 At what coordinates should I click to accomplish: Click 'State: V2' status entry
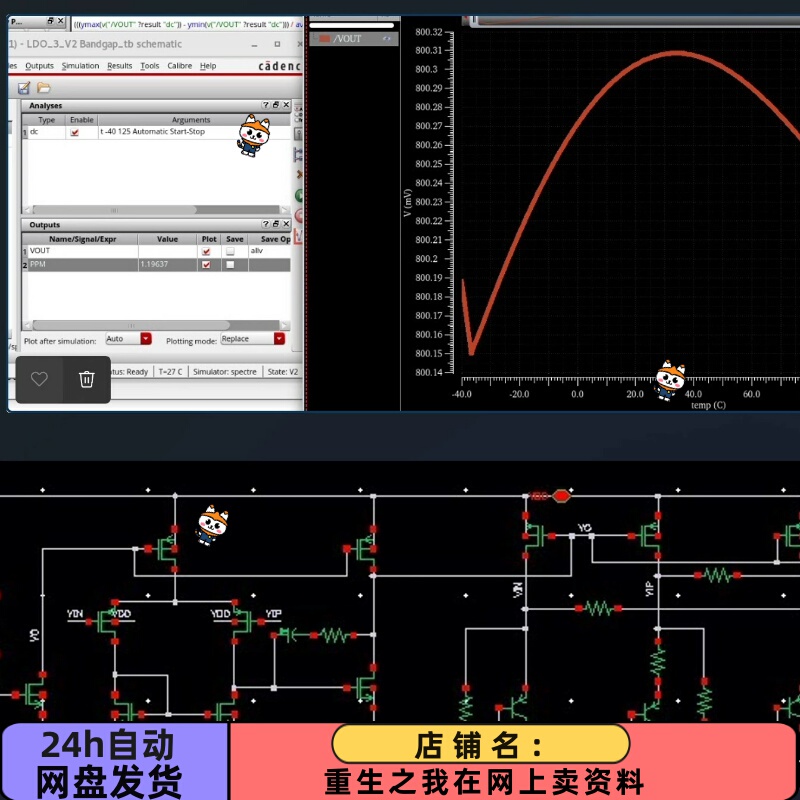coord(283,372)
